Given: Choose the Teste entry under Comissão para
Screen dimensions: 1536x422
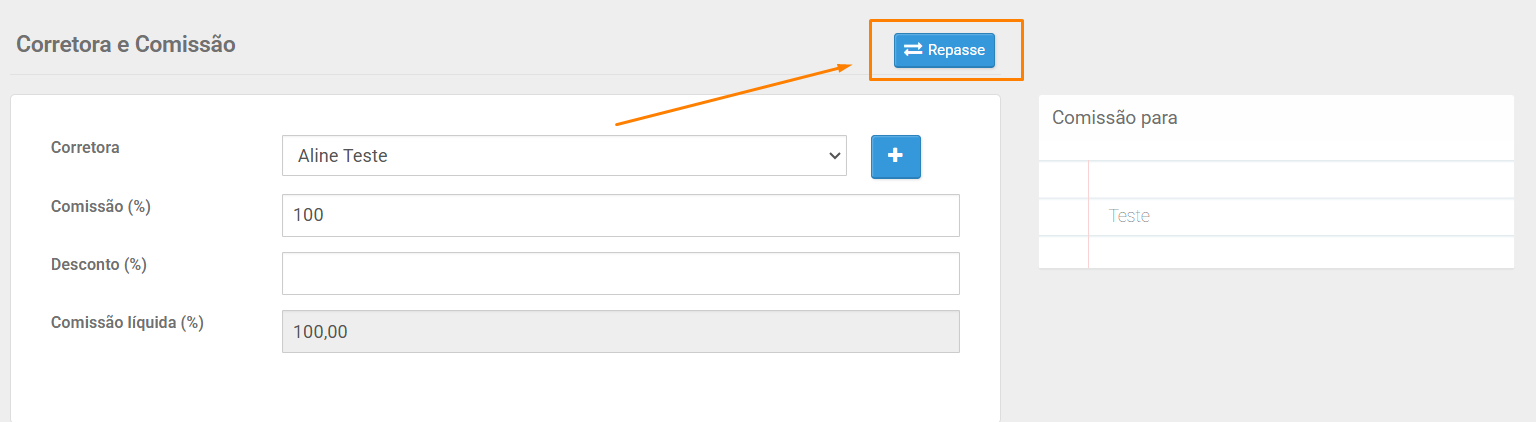Looking at the screenshot, I should (x=1129, y=216).
